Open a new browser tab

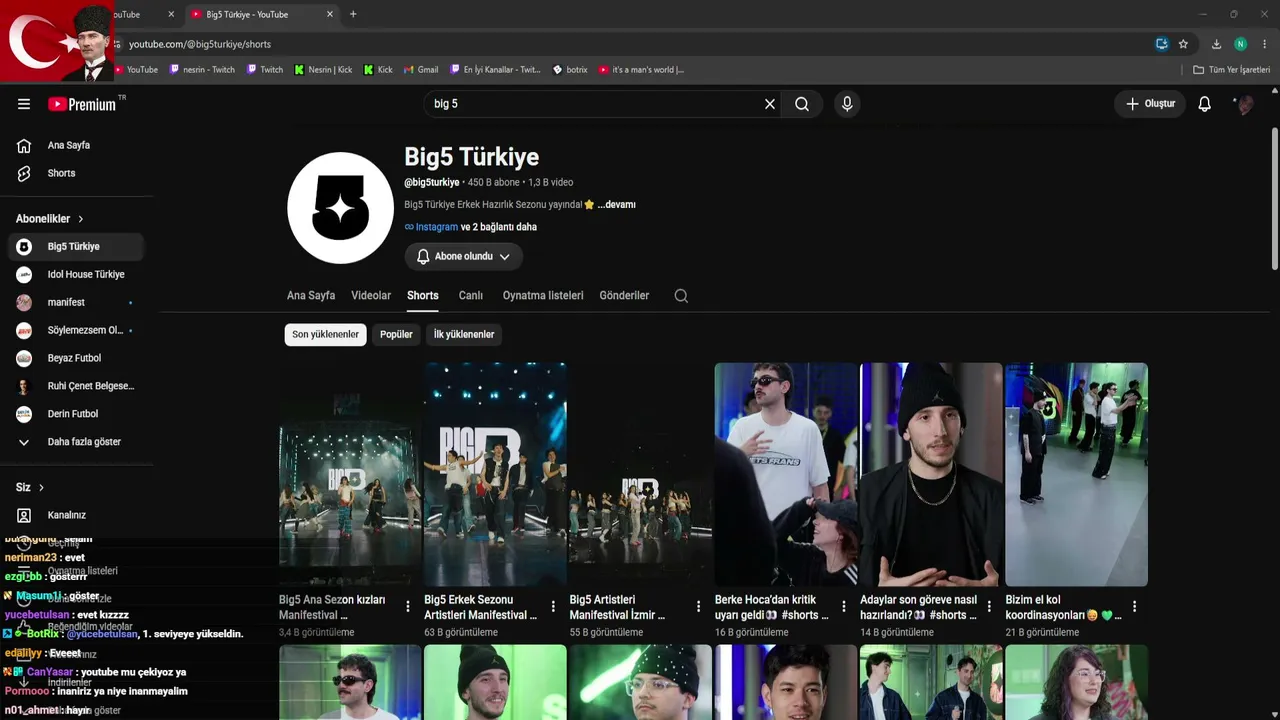coord(353,14)
